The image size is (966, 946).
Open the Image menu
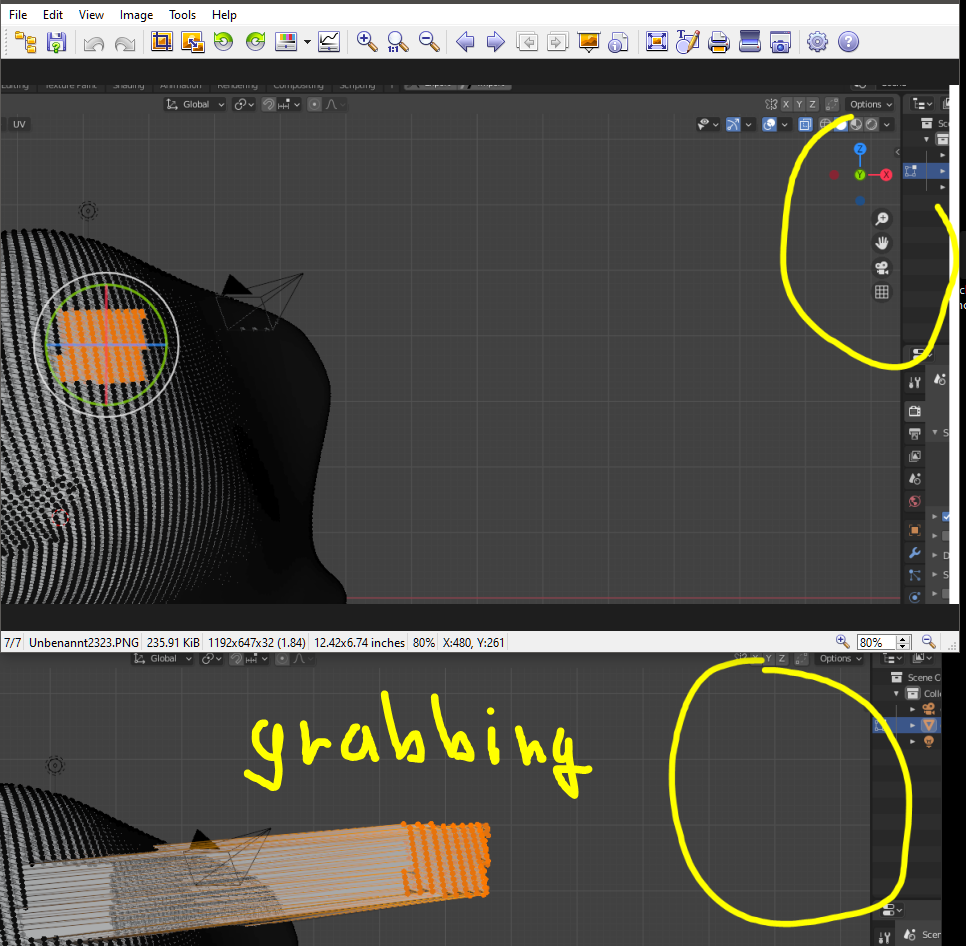point(136,15)
